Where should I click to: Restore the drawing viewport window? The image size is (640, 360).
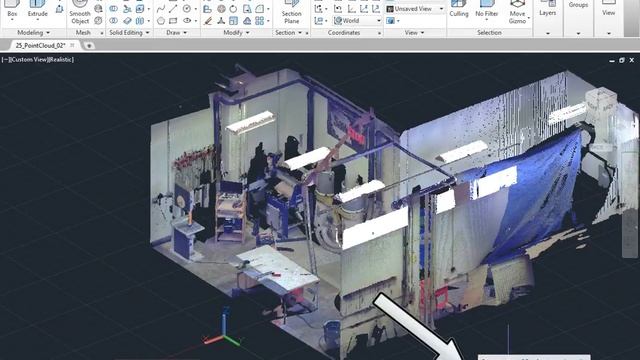[x=622, y=60]
